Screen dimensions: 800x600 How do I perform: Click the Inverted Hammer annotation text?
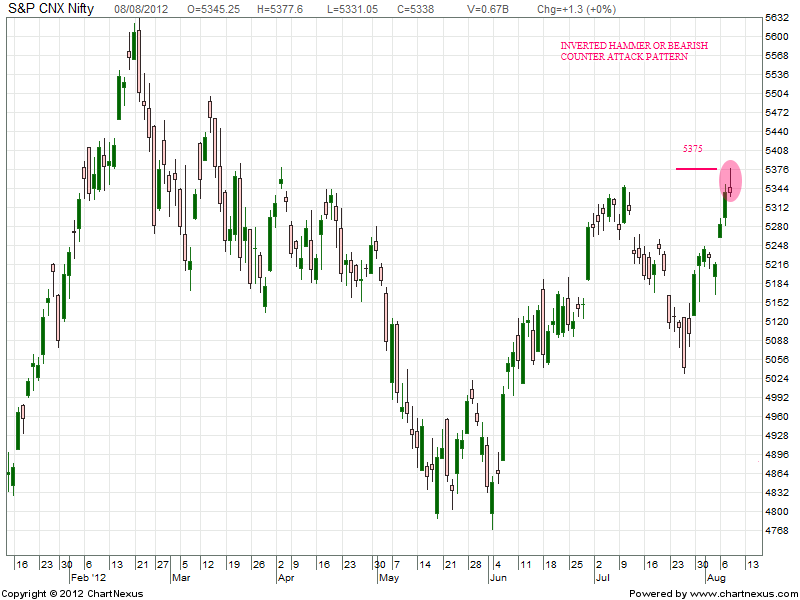[x=634, y=51]
